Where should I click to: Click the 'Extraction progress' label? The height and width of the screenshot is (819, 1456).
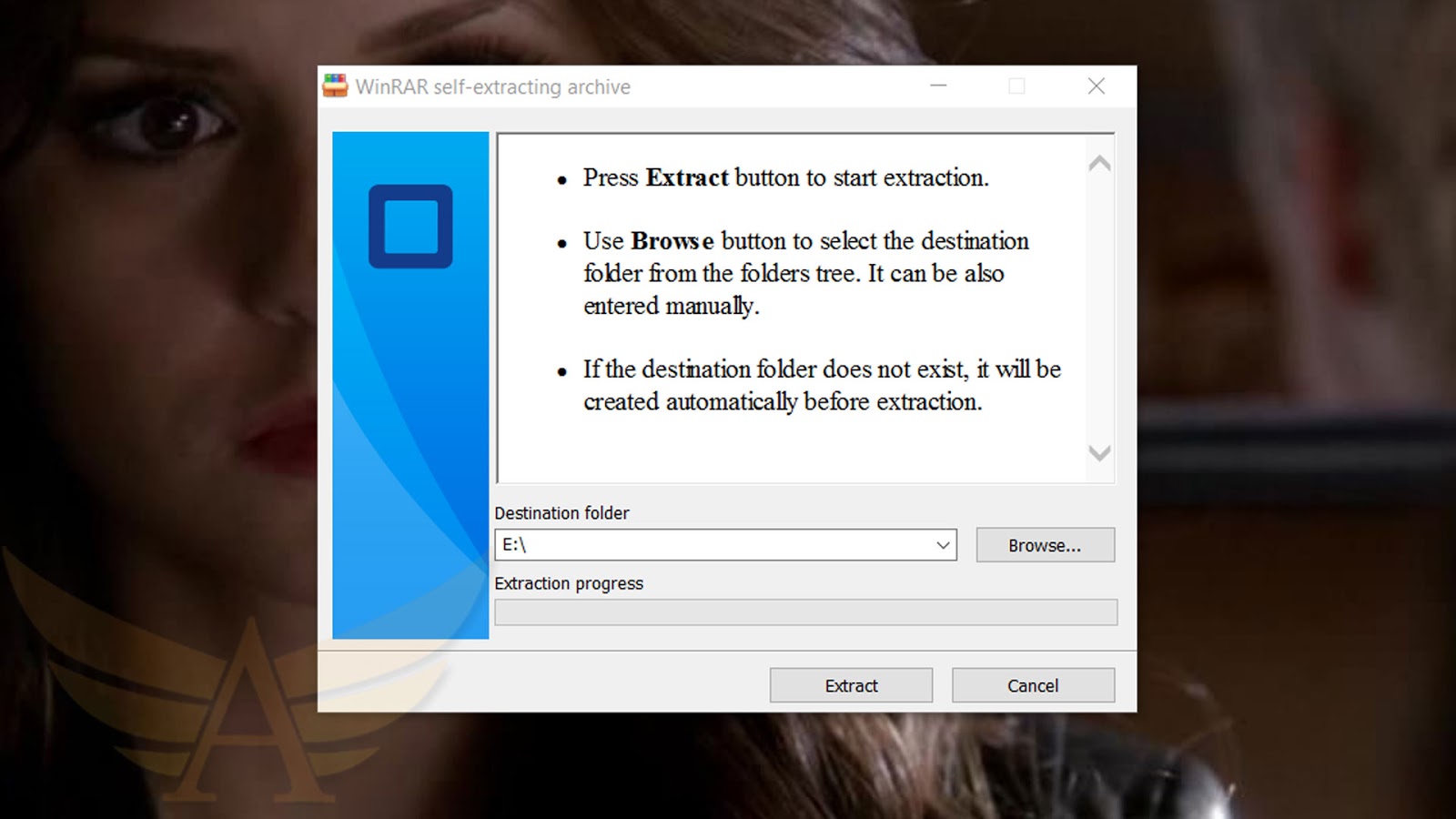click(569, 583)
